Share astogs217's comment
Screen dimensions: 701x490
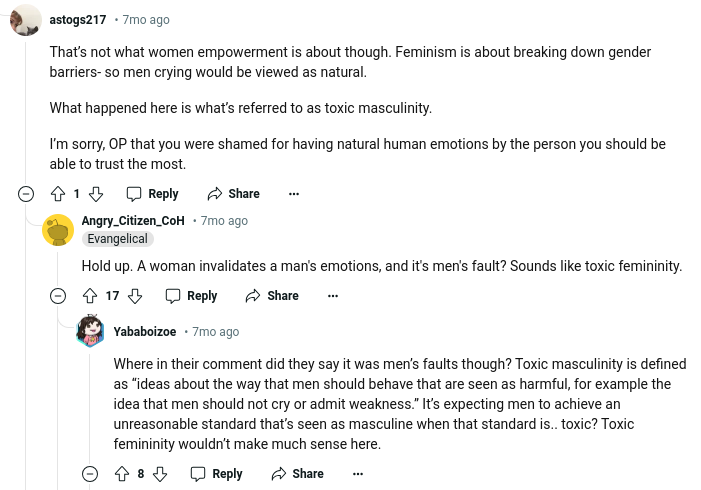coord(233,194)
